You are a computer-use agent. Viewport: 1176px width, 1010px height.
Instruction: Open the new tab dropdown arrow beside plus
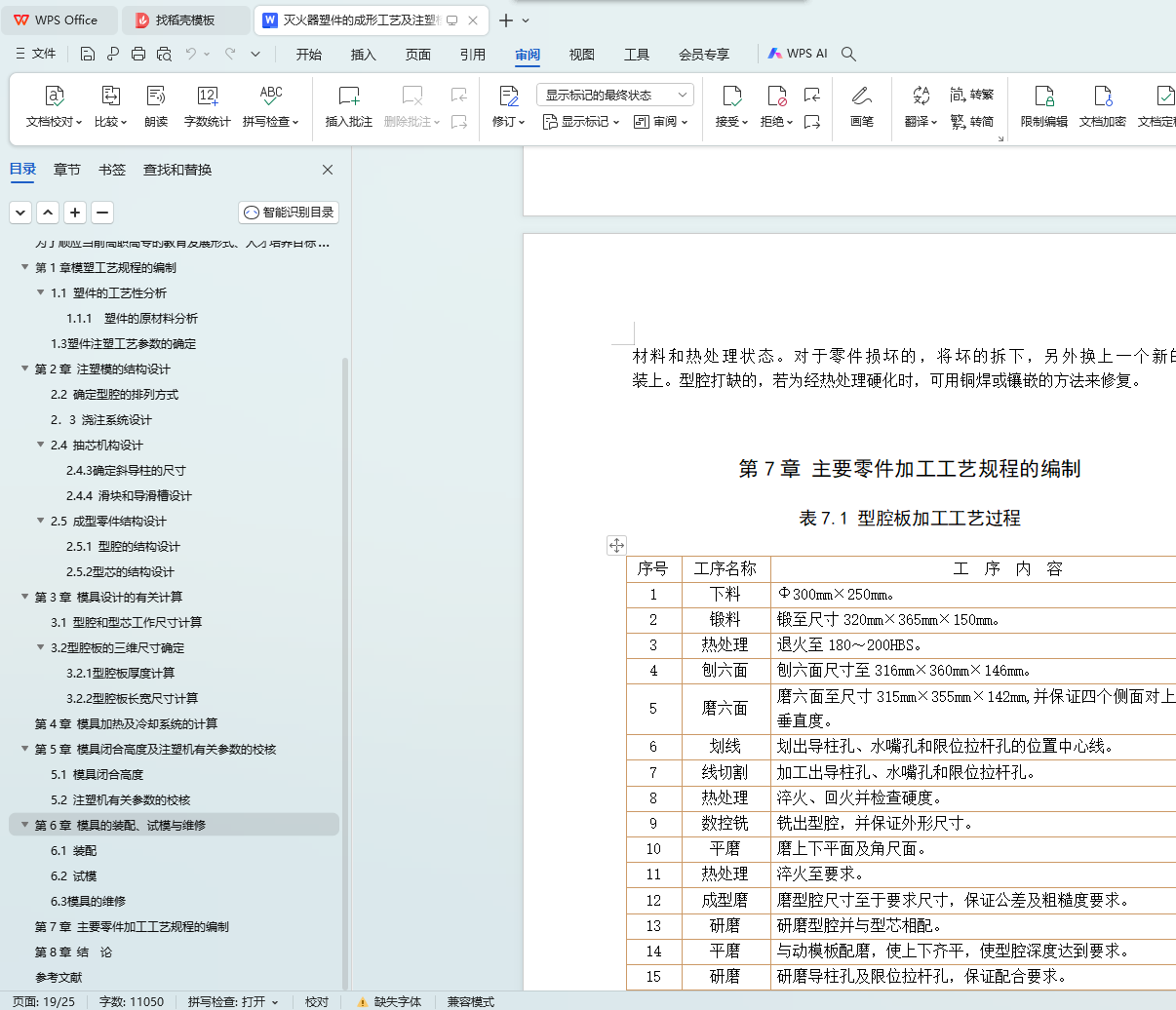[x=527, y=20]
